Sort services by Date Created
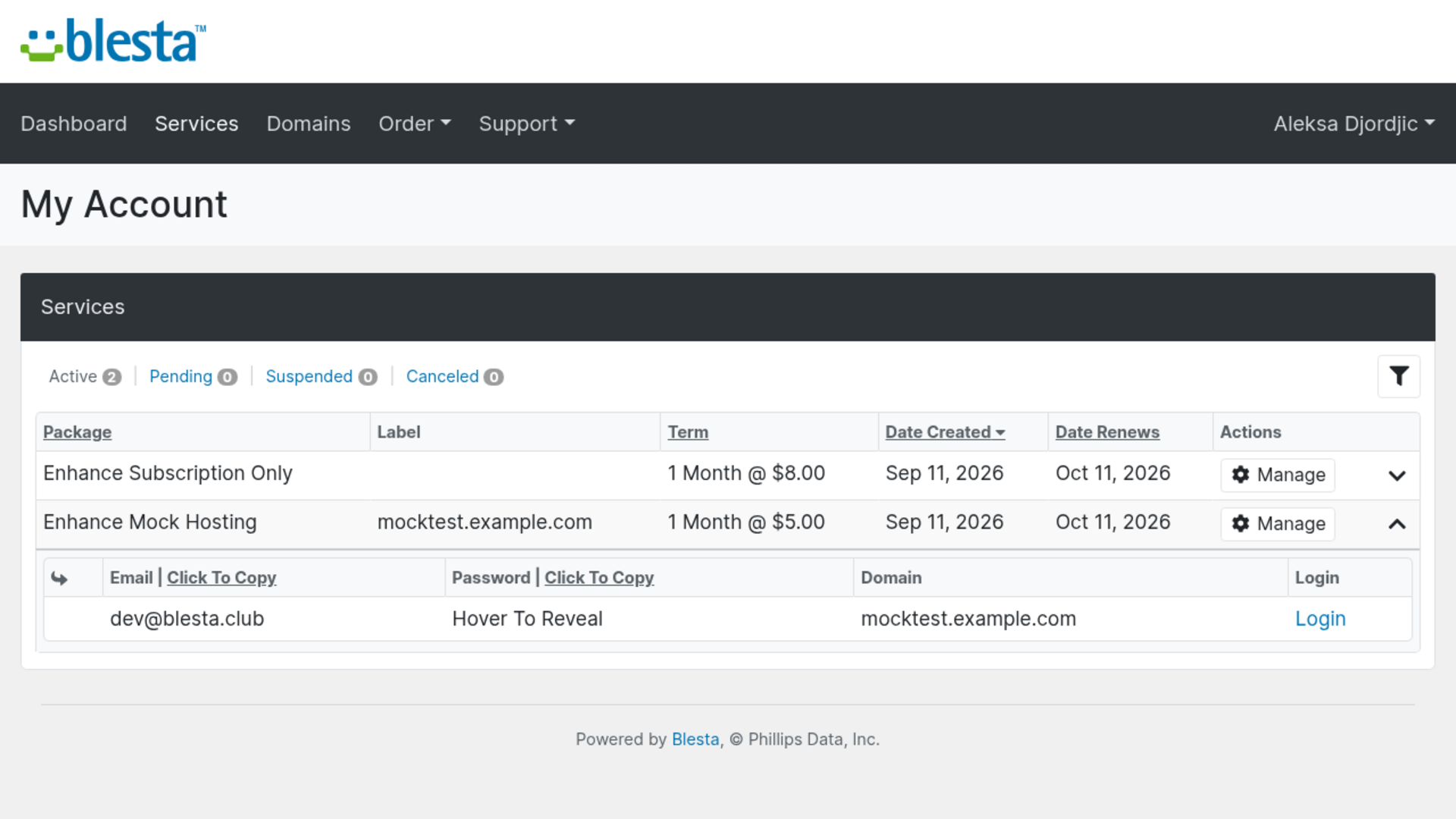 point(945,432)
